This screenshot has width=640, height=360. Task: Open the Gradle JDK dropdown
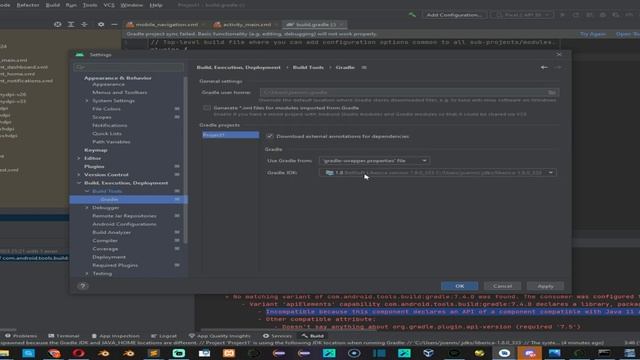coord(438,173)
